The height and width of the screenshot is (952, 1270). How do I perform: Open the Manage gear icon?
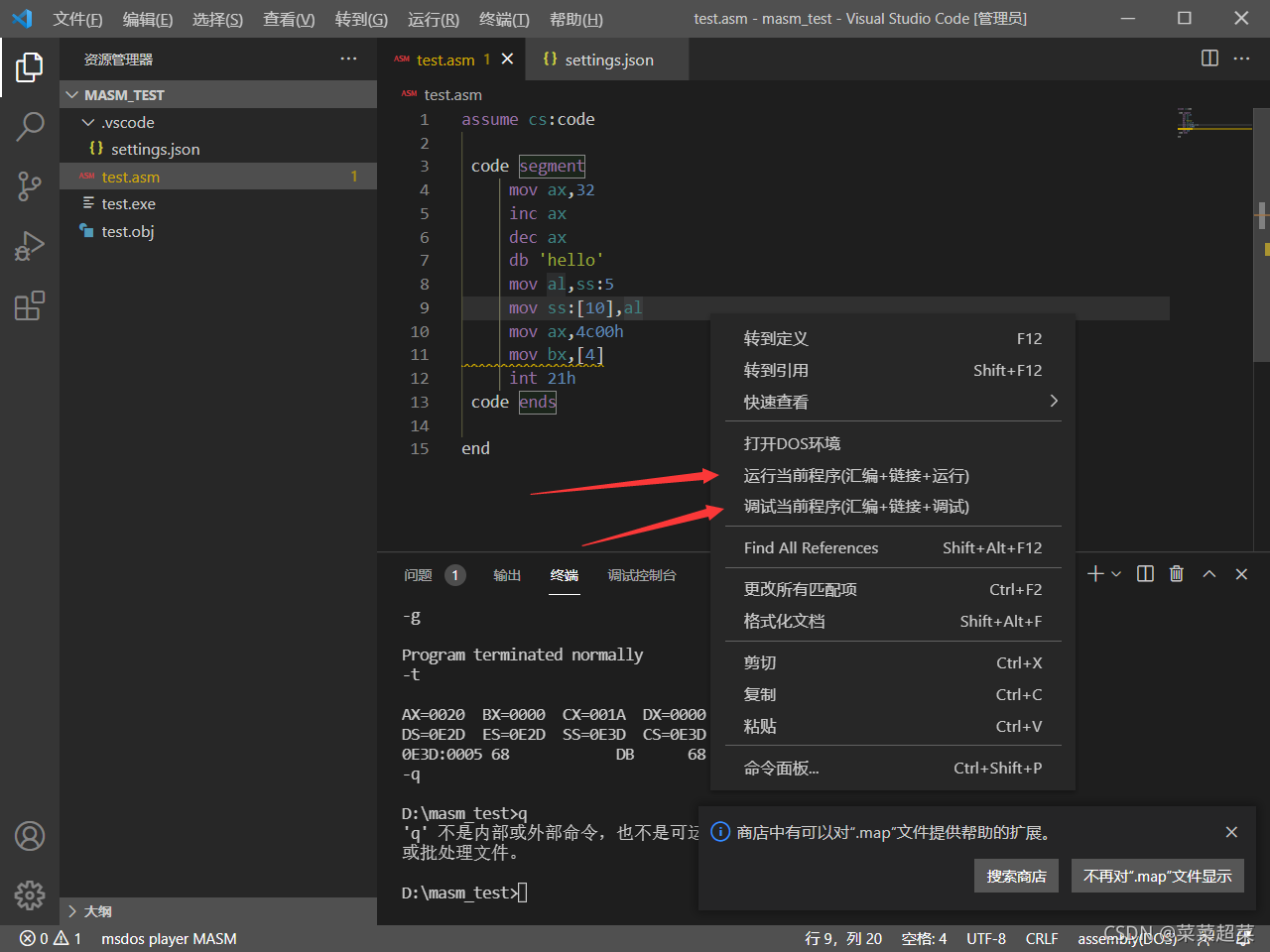click(x=30, y=895)
